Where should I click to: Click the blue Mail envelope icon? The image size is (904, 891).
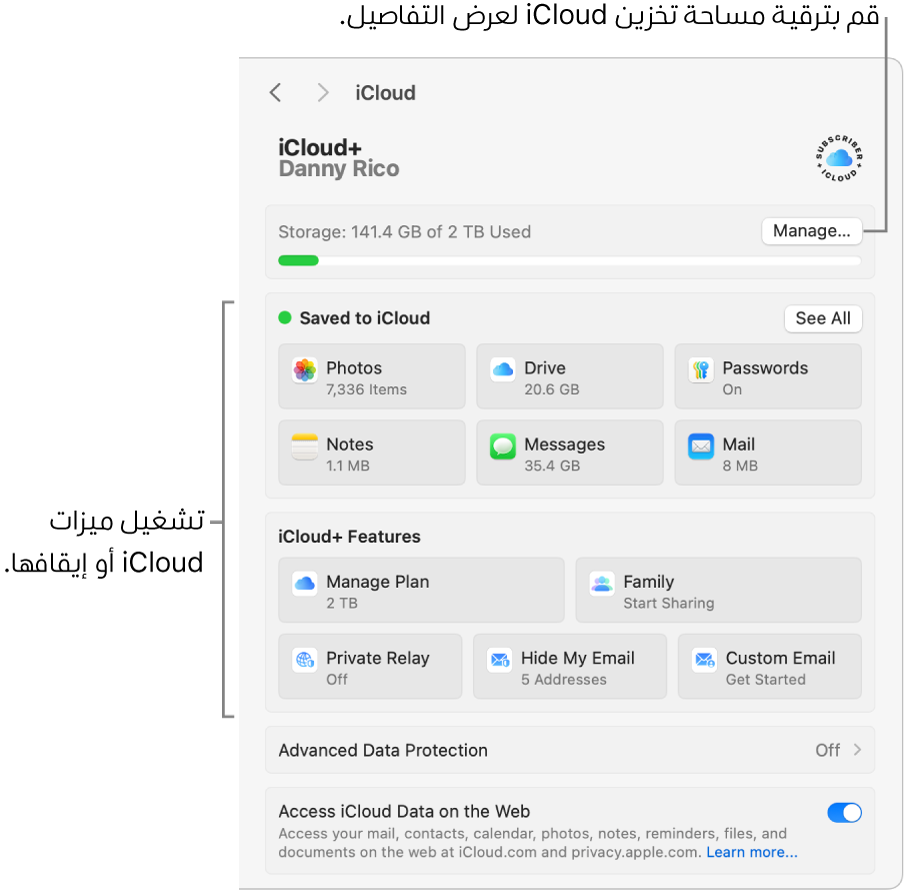point(701,447)
